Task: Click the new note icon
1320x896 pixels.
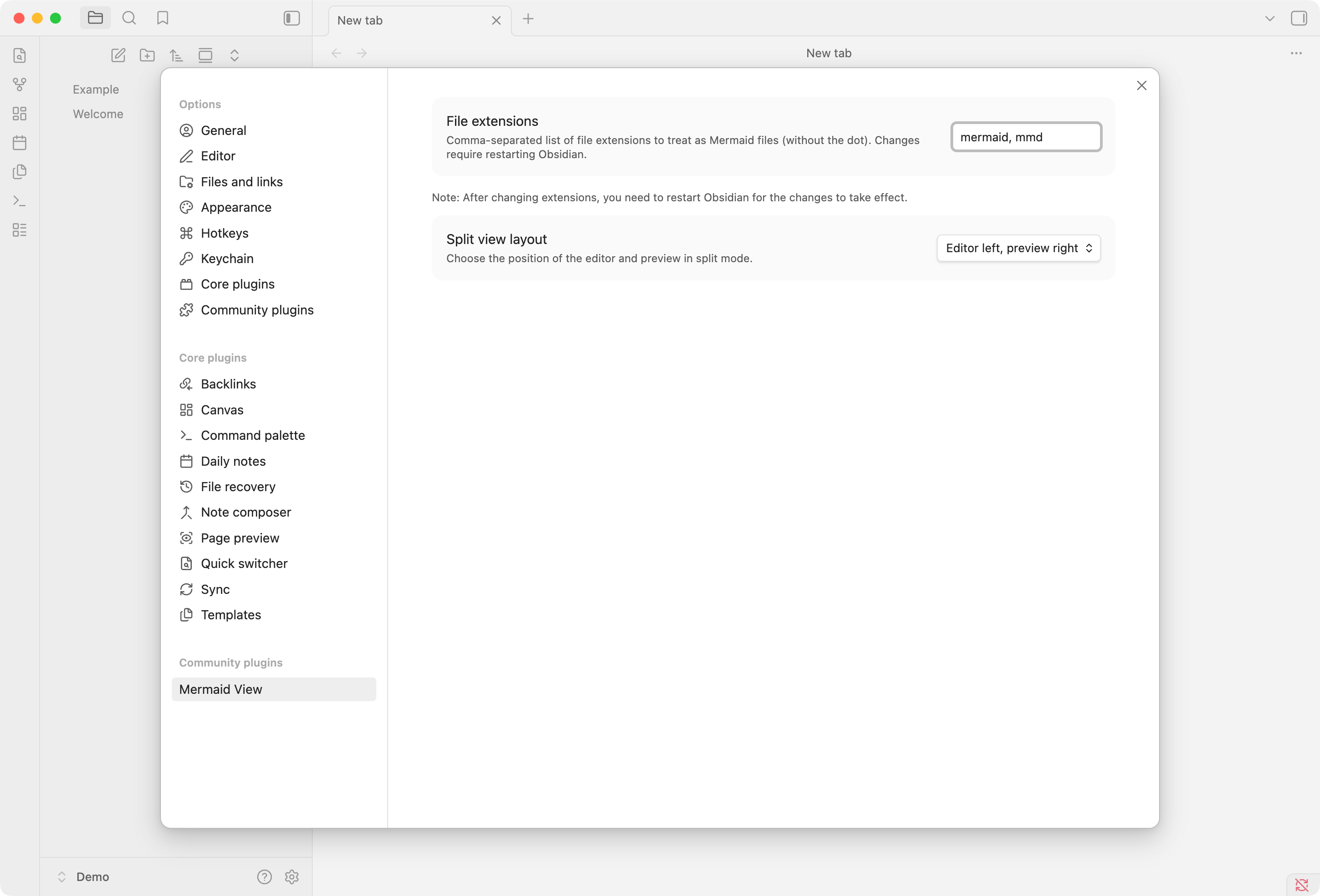Action: (x=118, y=55)
